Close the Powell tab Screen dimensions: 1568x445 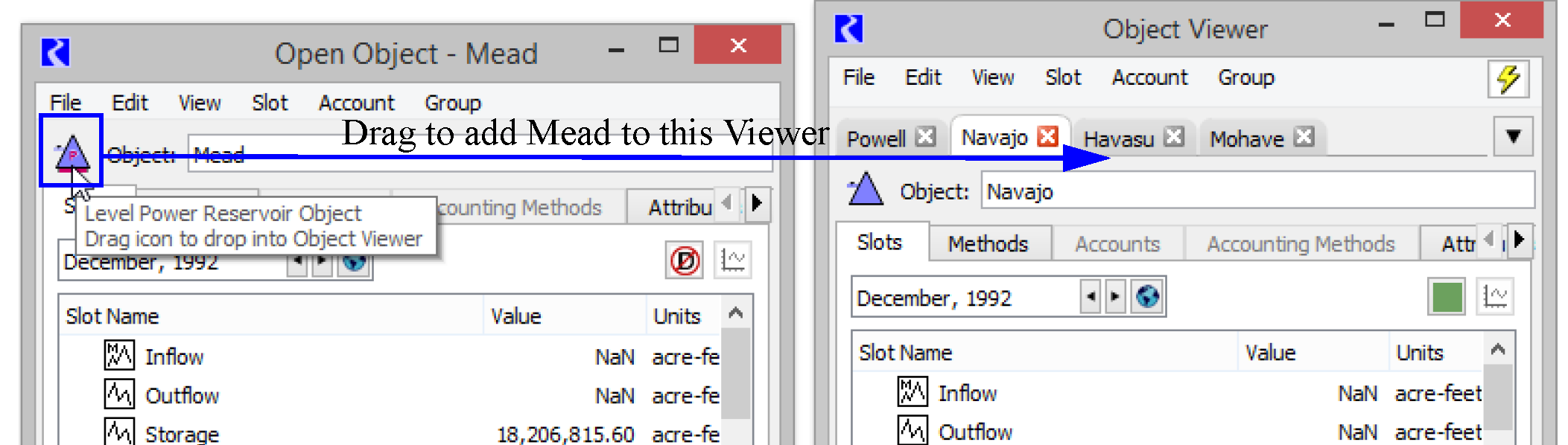click(925, 137)
